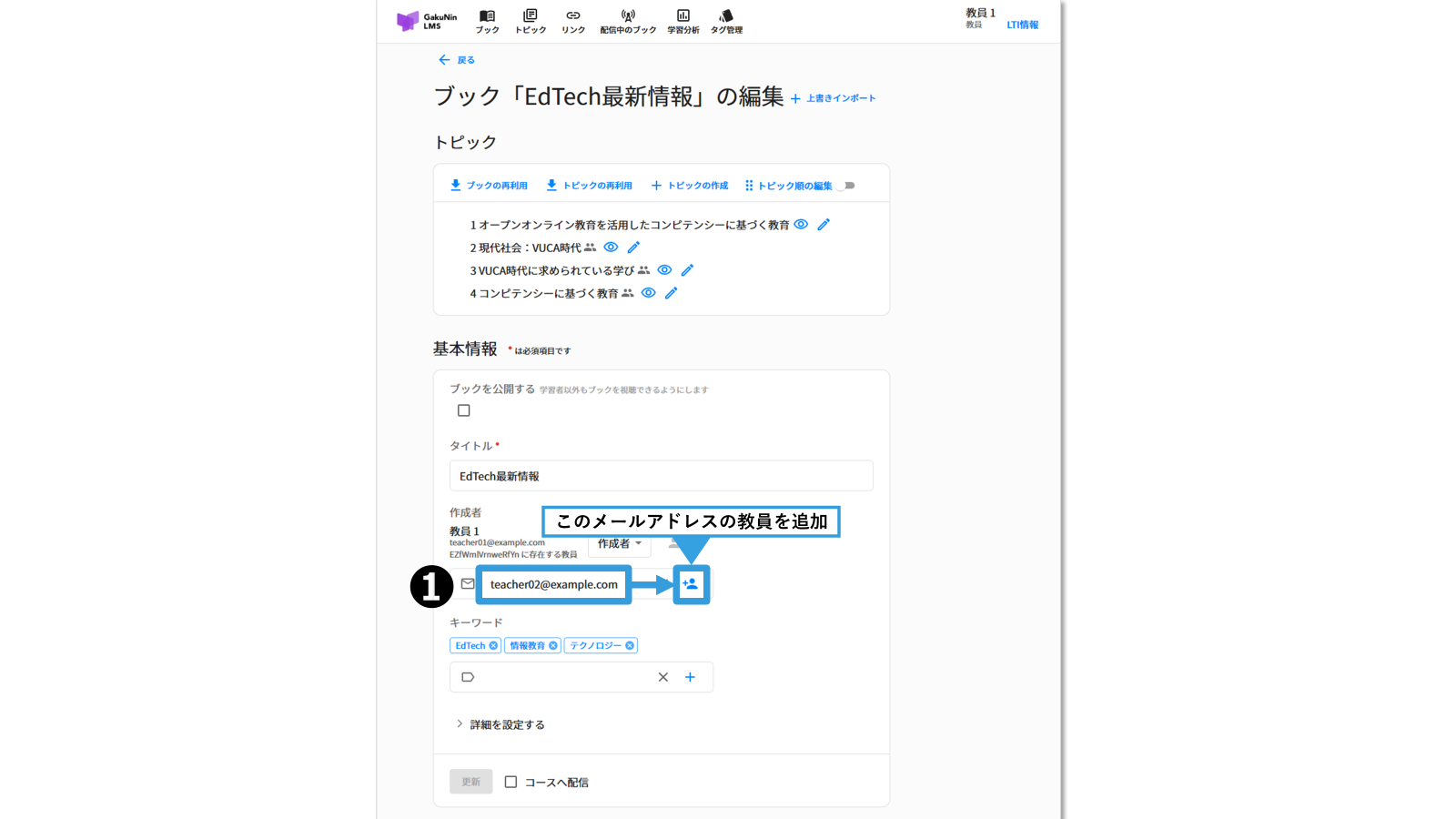Click the タイトル input field

coord(661,476)
